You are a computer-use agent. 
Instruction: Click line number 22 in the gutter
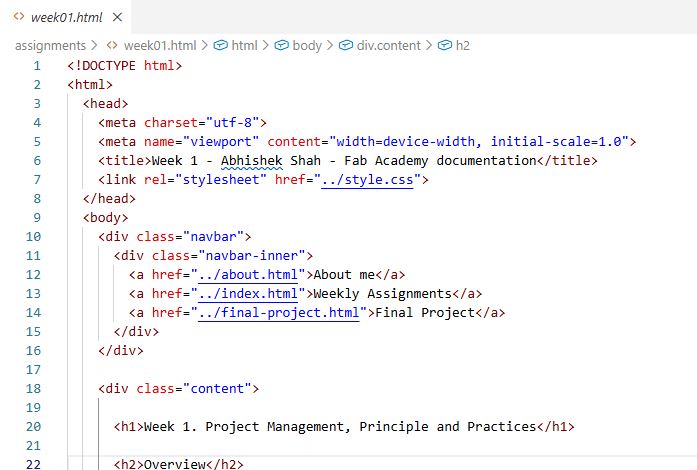tap(33, 464)
